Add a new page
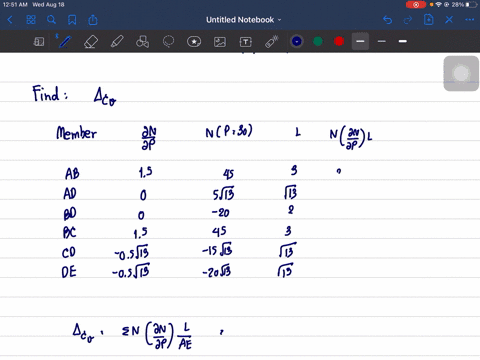The image size is (480, 360). click(x=428, y=20)
